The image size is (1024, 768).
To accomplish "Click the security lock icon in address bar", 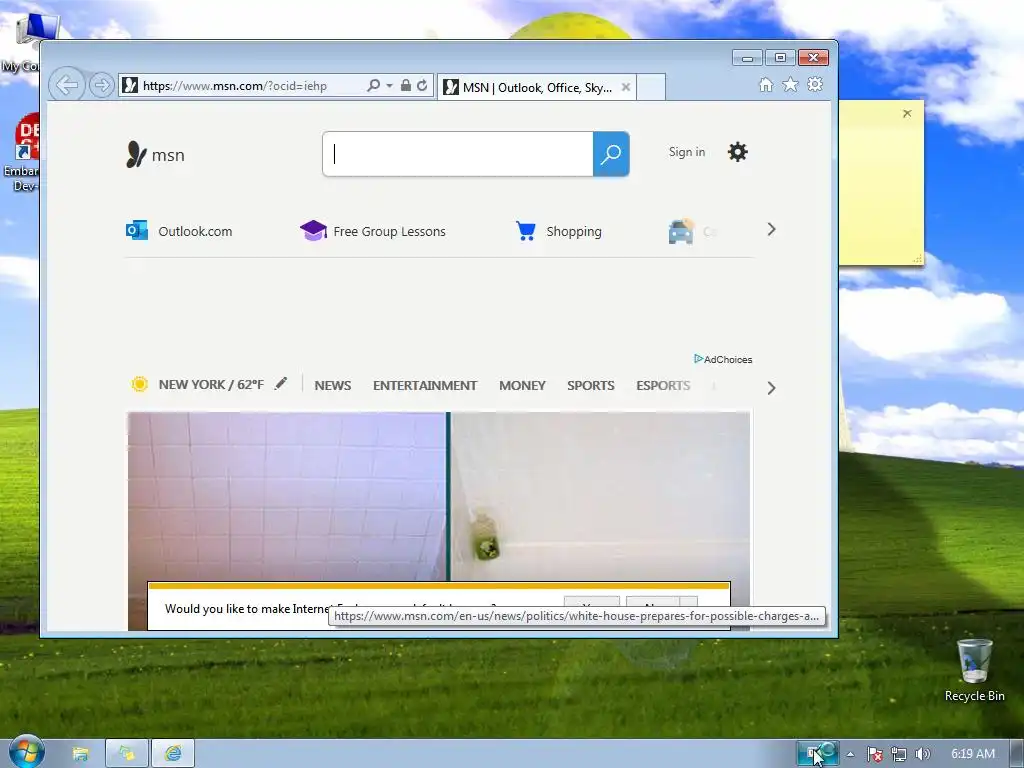I will 406,86.
